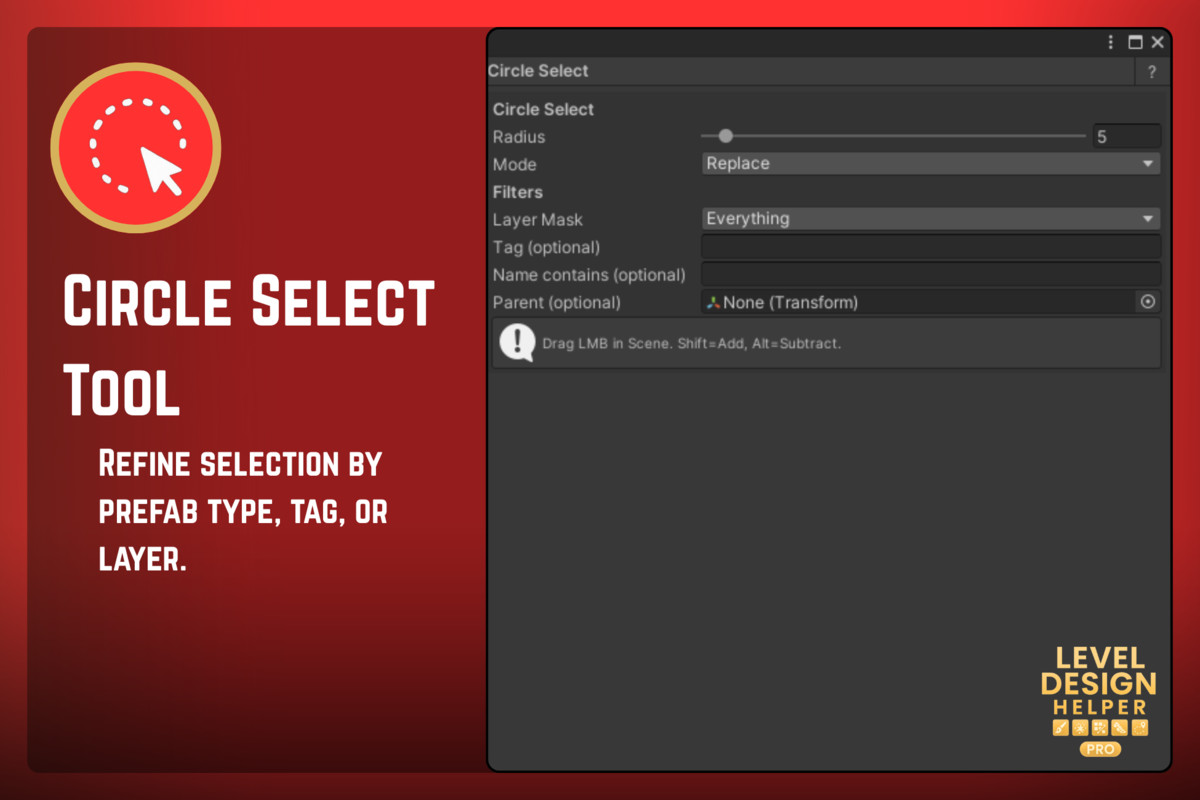Select the Circle Select tab header
This screenshot has width=1200, height=800.
point(537,71)
